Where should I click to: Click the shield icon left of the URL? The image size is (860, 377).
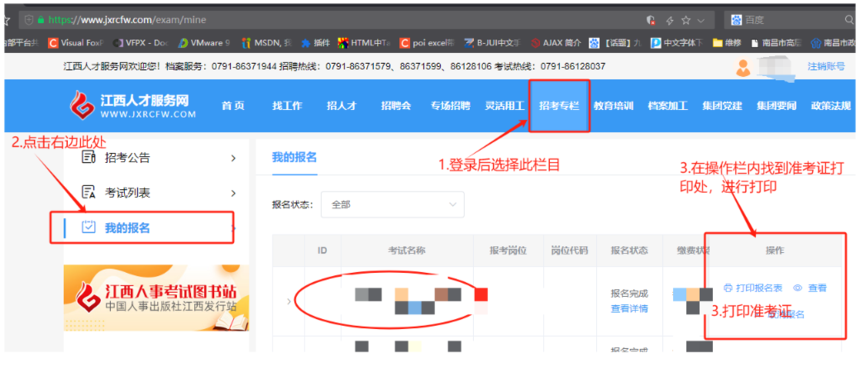pyautogui.click(x=29, y=20)
